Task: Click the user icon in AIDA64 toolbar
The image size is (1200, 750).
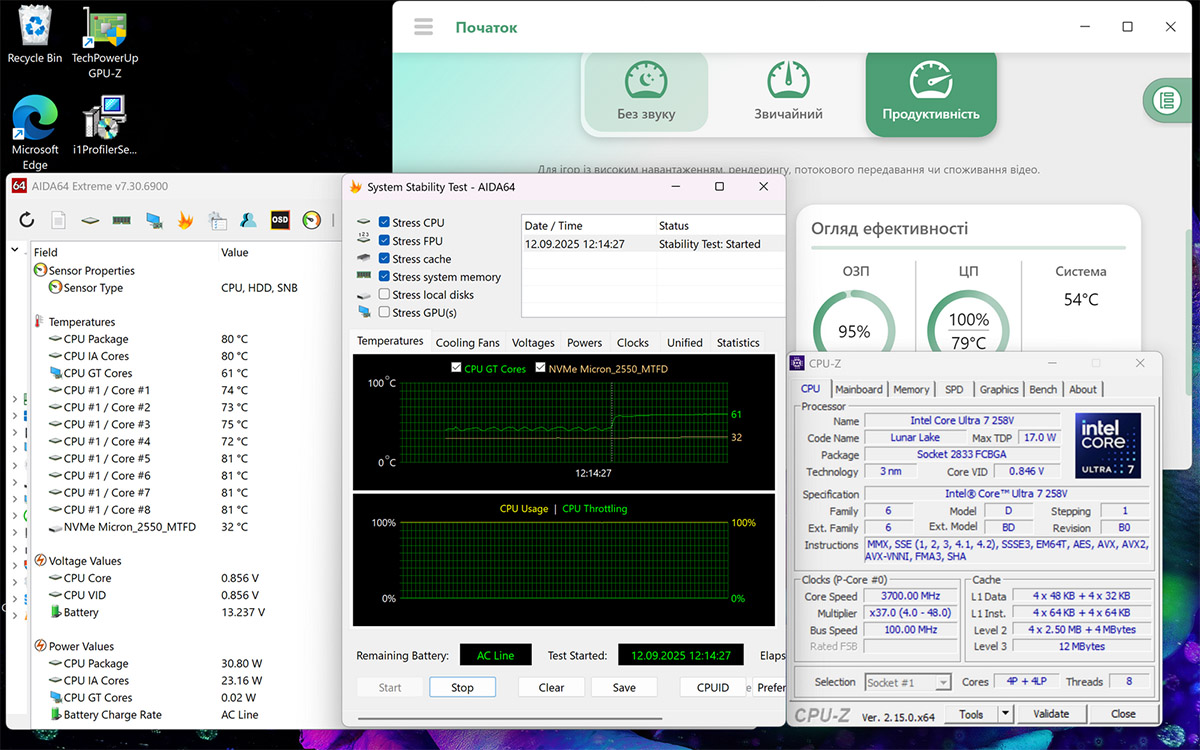Action: (x=250, y=220)
